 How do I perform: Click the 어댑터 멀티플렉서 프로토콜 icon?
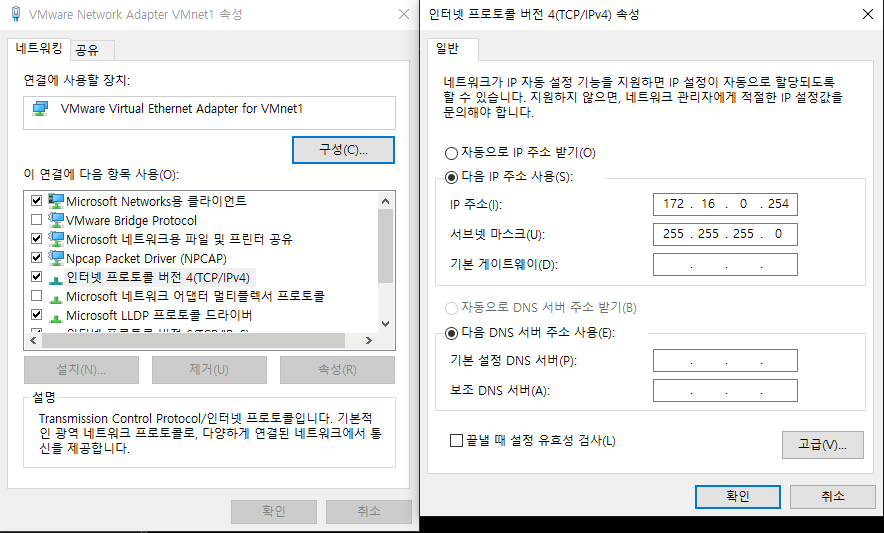pyautogui.click(x=56, y=298)
